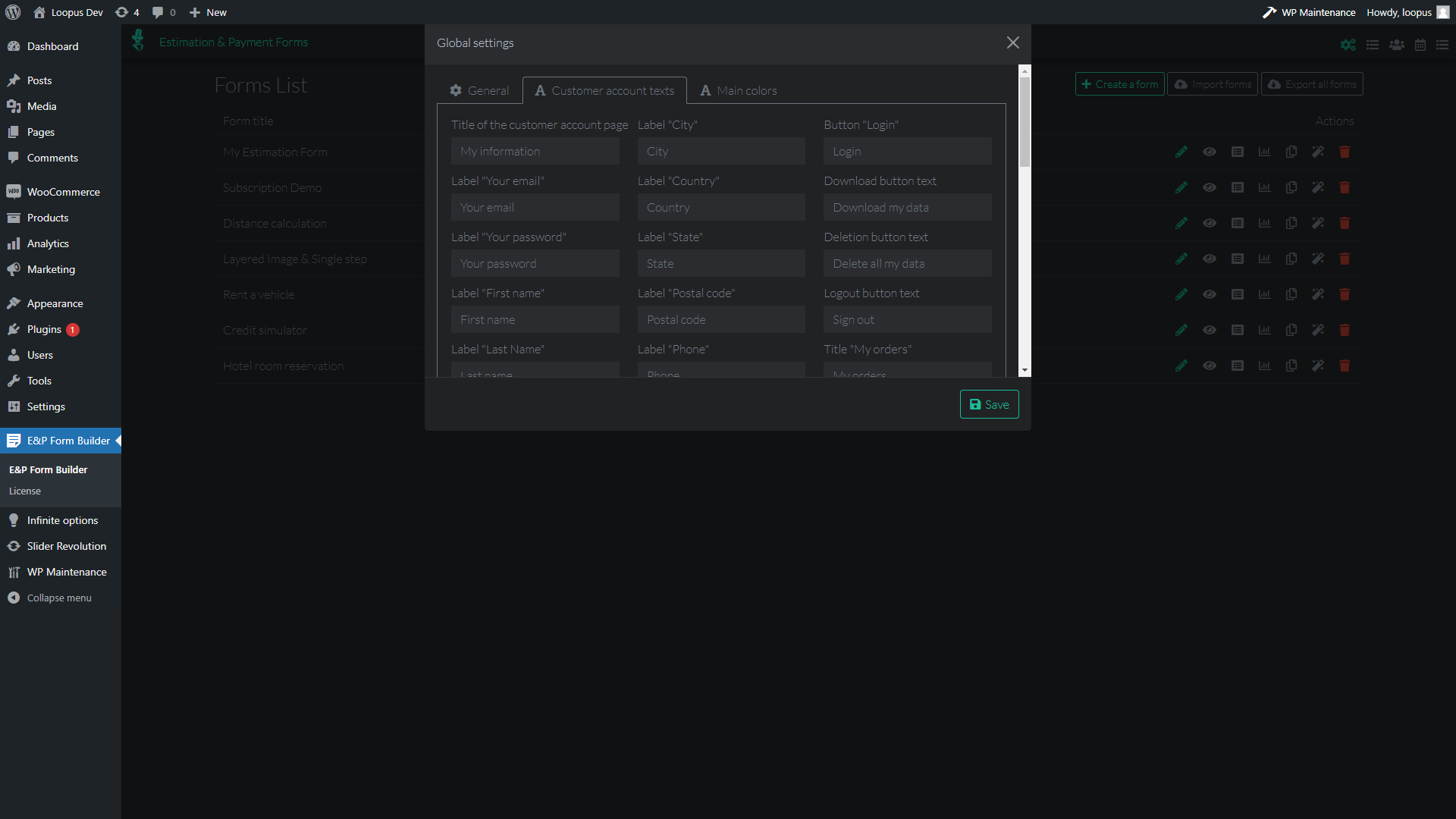Open the calendar icon in plugin header
1456x819 pixels.
tap(1420, 45)
